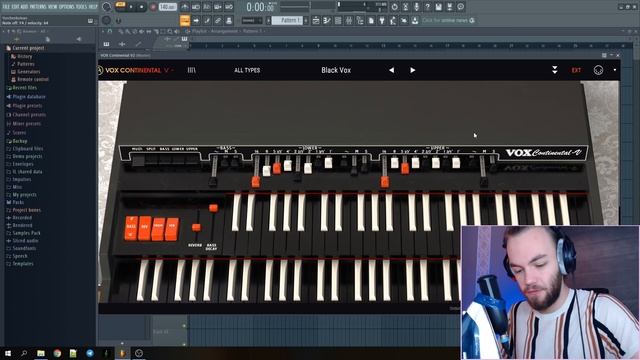The height and width of the screenshot is (360, 640).
Task: Click the Black Vox preset name
Action: coord(336,70)
